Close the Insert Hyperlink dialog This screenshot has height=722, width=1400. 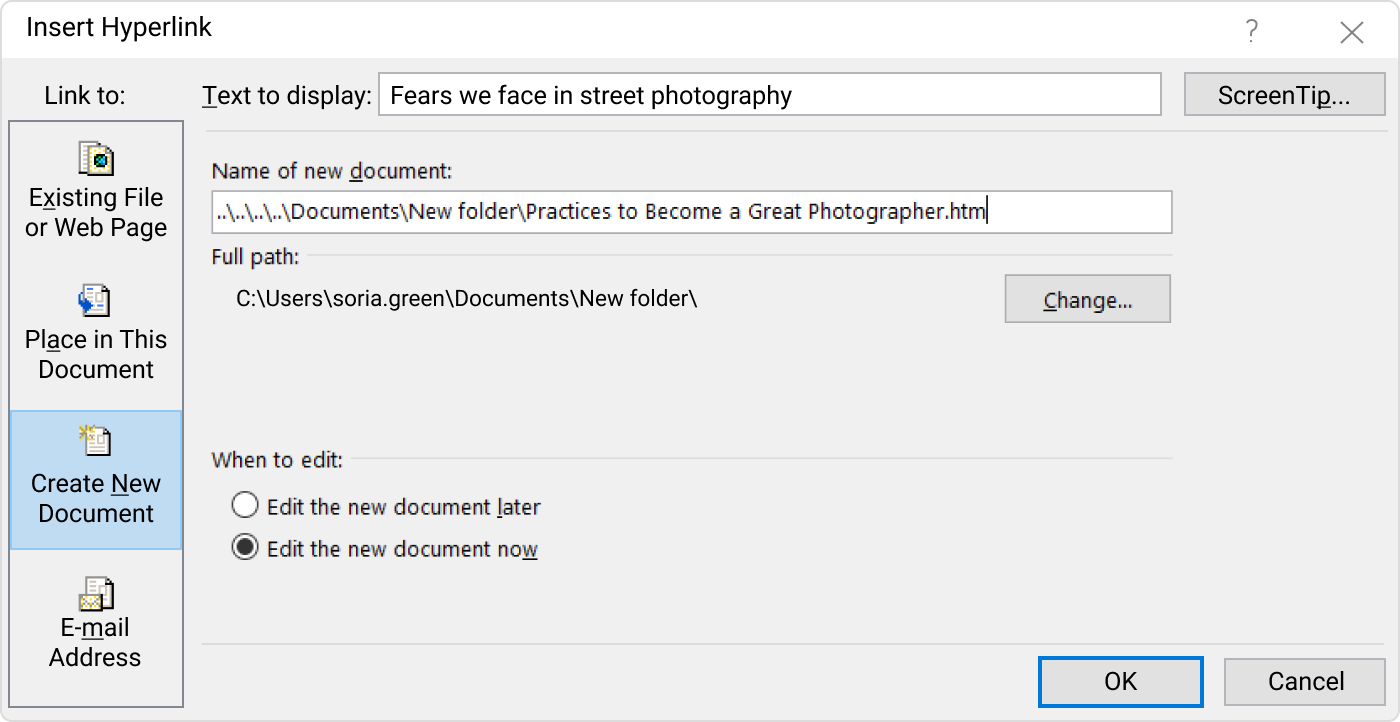[x=1352, y=33]
